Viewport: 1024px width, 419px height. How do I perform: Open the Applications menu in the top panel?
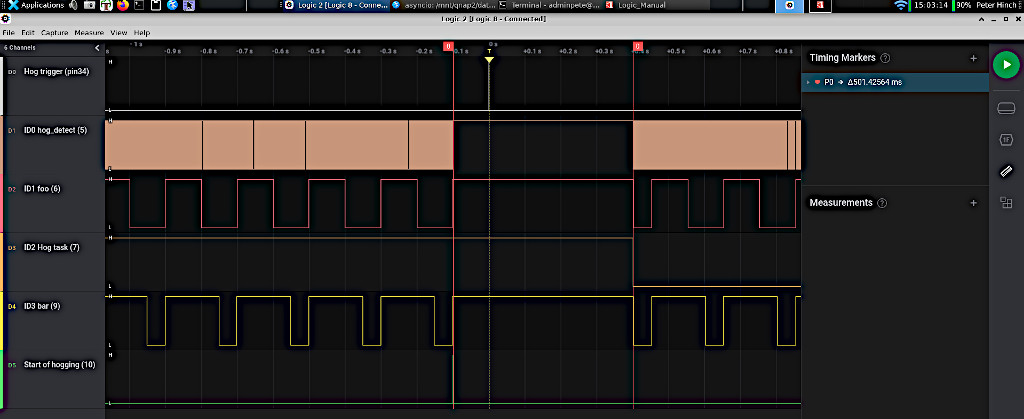[36, 5]
